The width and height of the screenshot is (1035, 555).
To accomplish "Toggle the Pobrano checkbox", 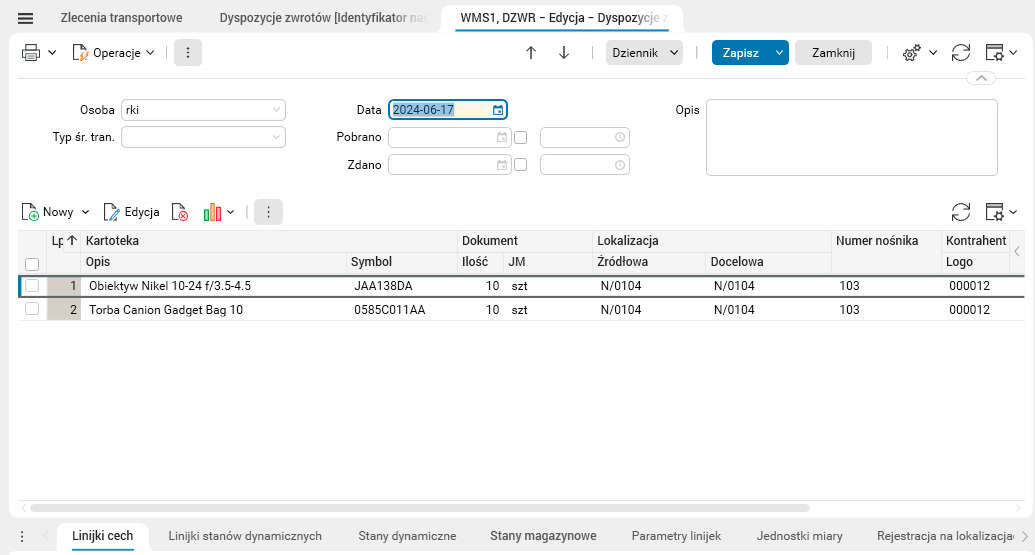I will tap(521, 137).
